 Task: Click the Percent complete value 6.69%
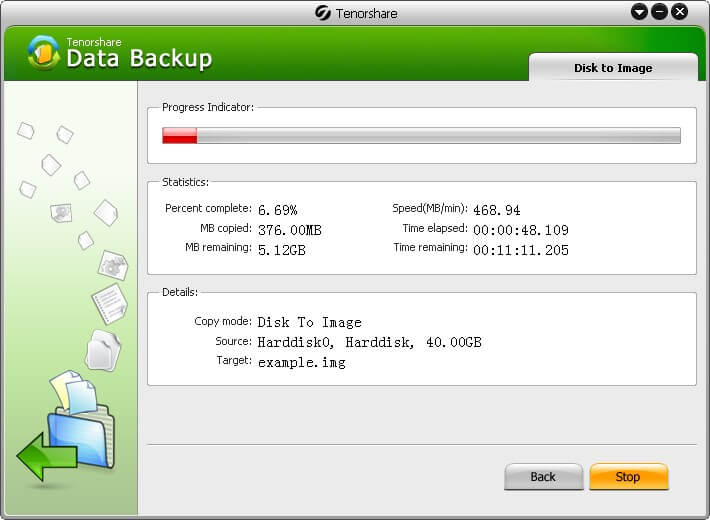pyautogui.click(x=278, y=210)
